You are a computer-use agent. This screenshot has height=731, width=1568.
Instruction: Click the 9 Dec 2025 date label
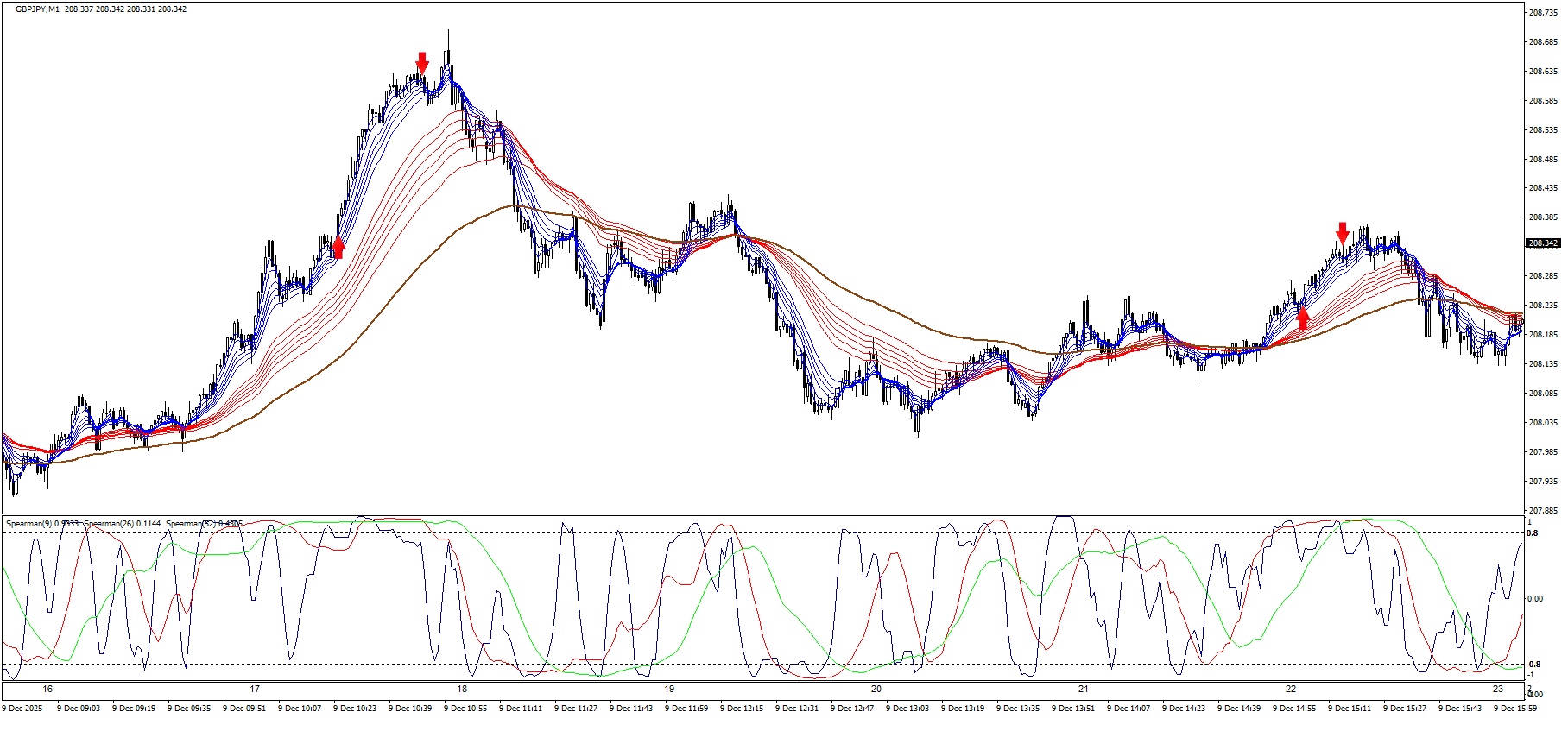pos(22,709)
